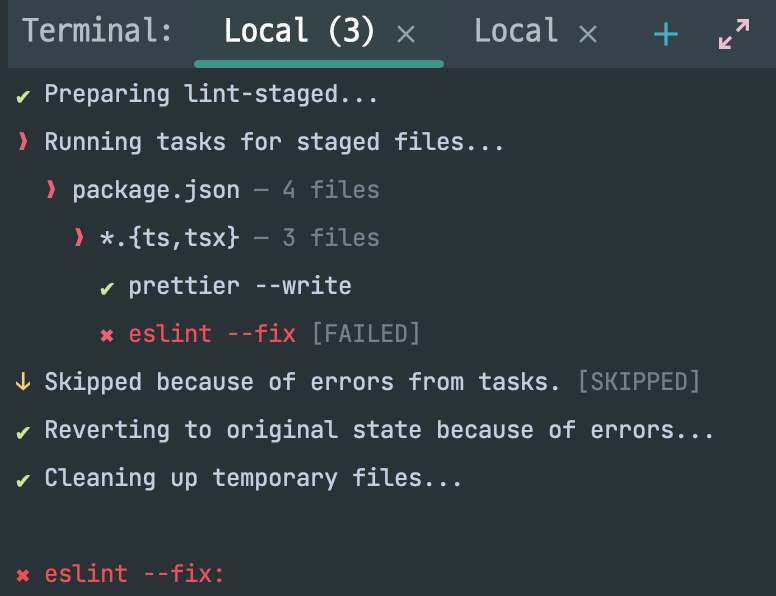776x596 pixels.
Task: Click the red X beside bottom eslint --fix:
Action: click(23, 575)
